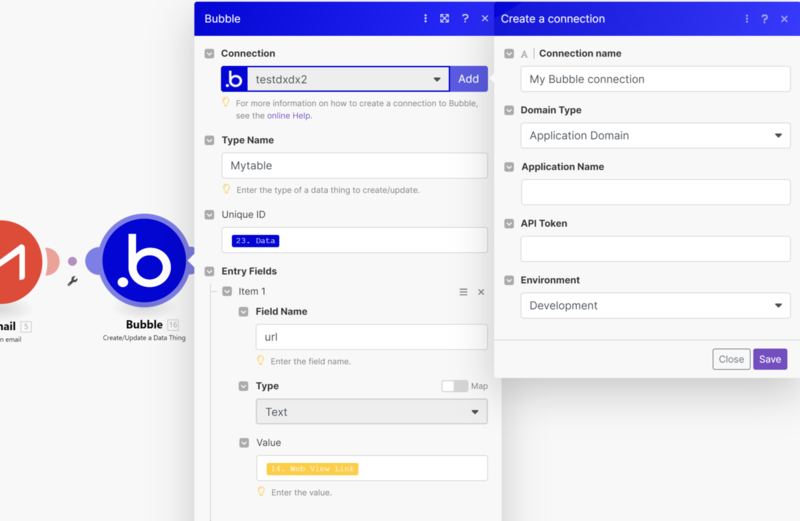Click the Unique ID field with 23. Data
This screenshot has width=800, height=521.
(x=355, y=240)
